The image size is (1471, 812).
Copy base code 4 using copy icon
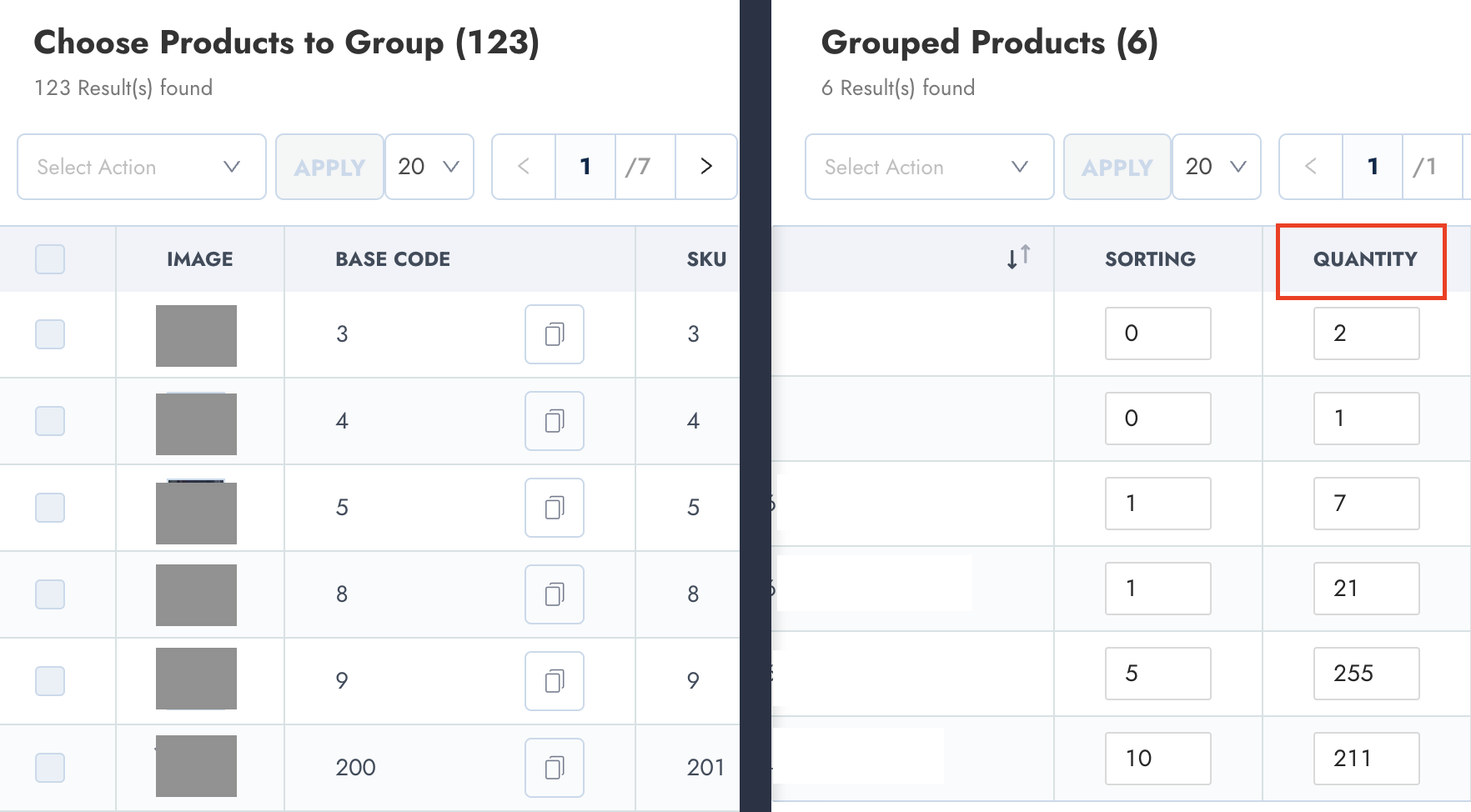pyautogui.click(x=554, y=421)
